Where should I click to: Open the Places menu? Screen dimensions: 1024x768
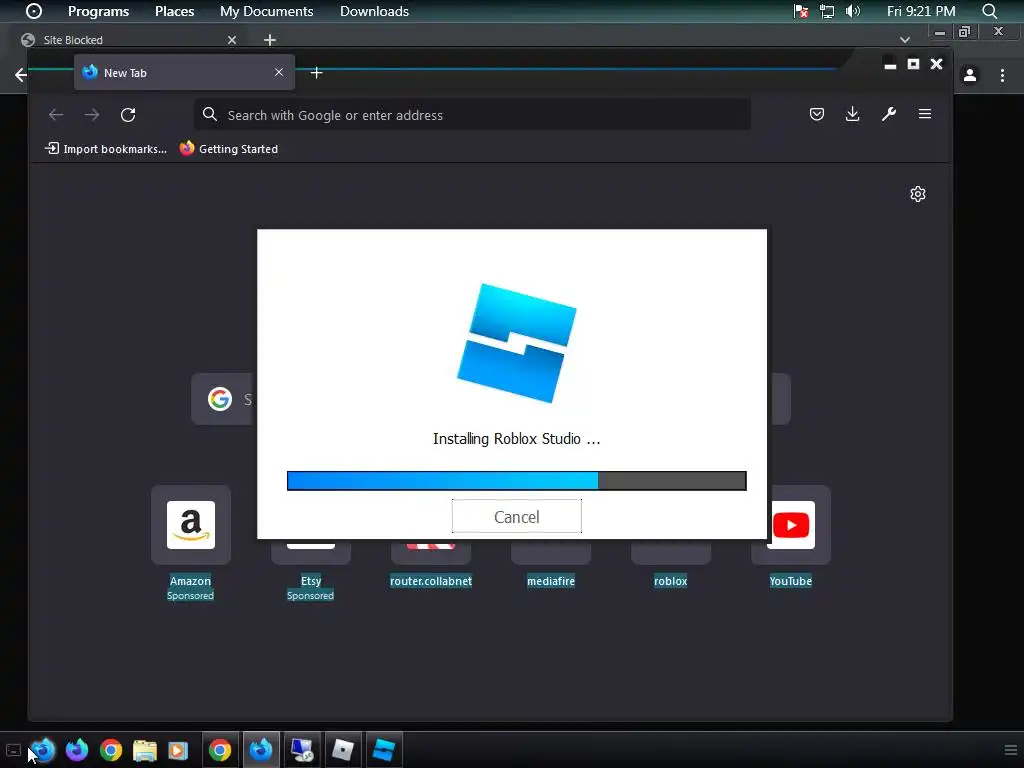174,11
